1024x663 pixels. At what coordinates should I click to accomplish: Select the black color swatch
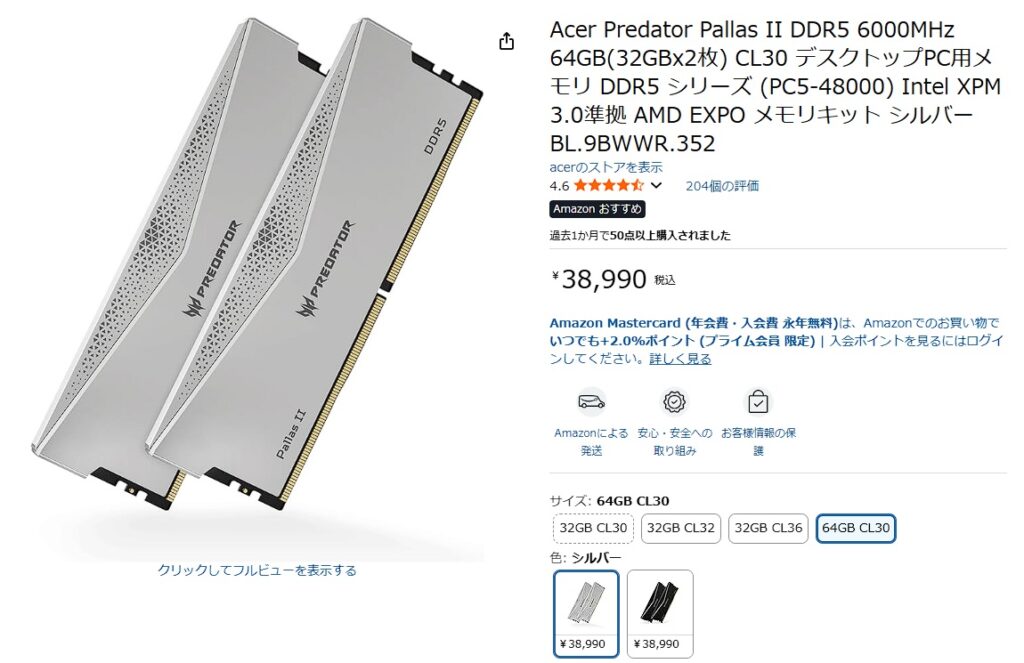(x=660, y=613)
